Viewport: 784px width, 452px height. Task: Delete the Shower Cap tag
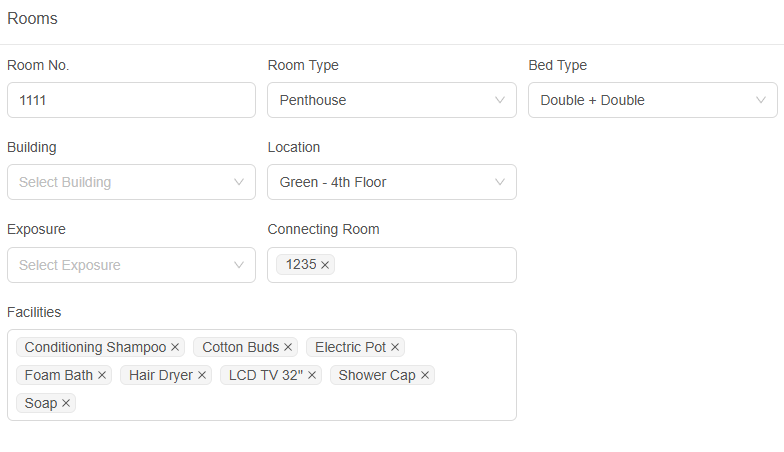[x=425, y=376]
